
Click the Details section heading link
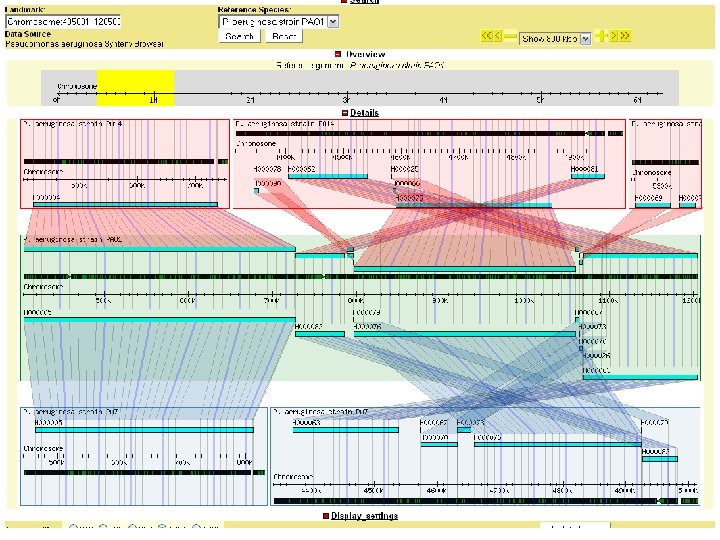point(364,113)
